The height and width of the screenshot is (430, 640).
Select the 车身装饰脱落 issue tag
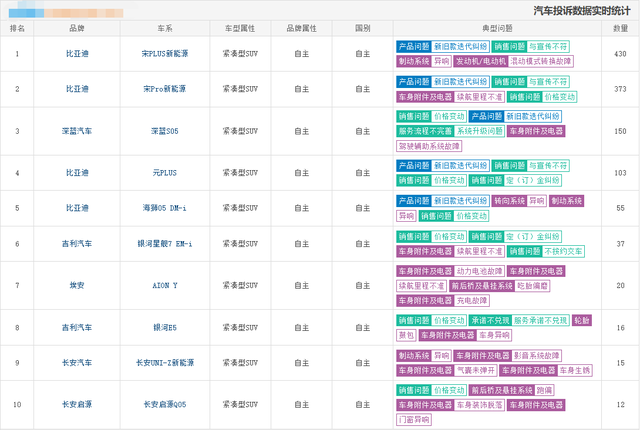(x=480, y=405)
